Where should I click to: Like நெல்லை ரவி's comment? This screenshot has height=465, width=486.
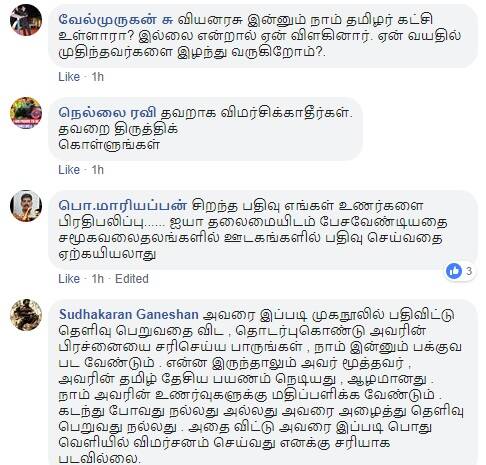tap(69, 170)
